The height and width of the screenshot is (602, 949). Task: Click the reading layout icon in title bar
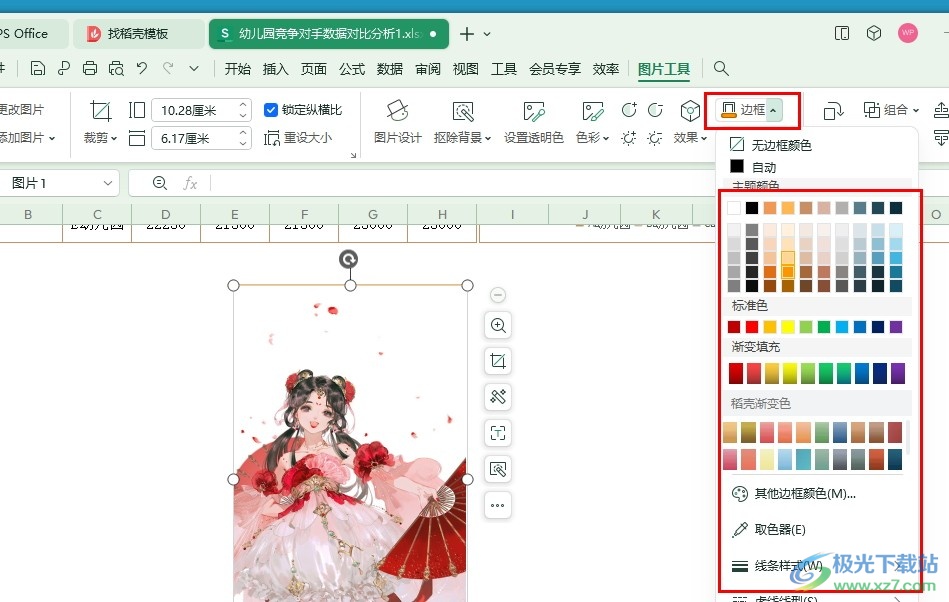pos(841,33)
